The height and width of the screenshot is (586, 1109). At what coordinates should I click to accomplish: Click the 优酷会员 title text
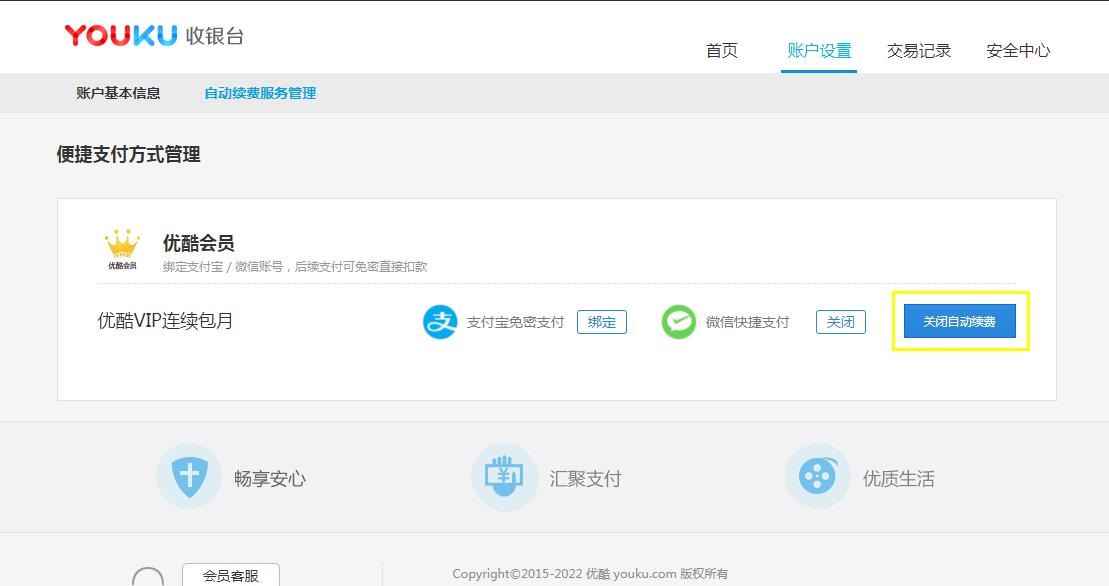pos(198,243)
